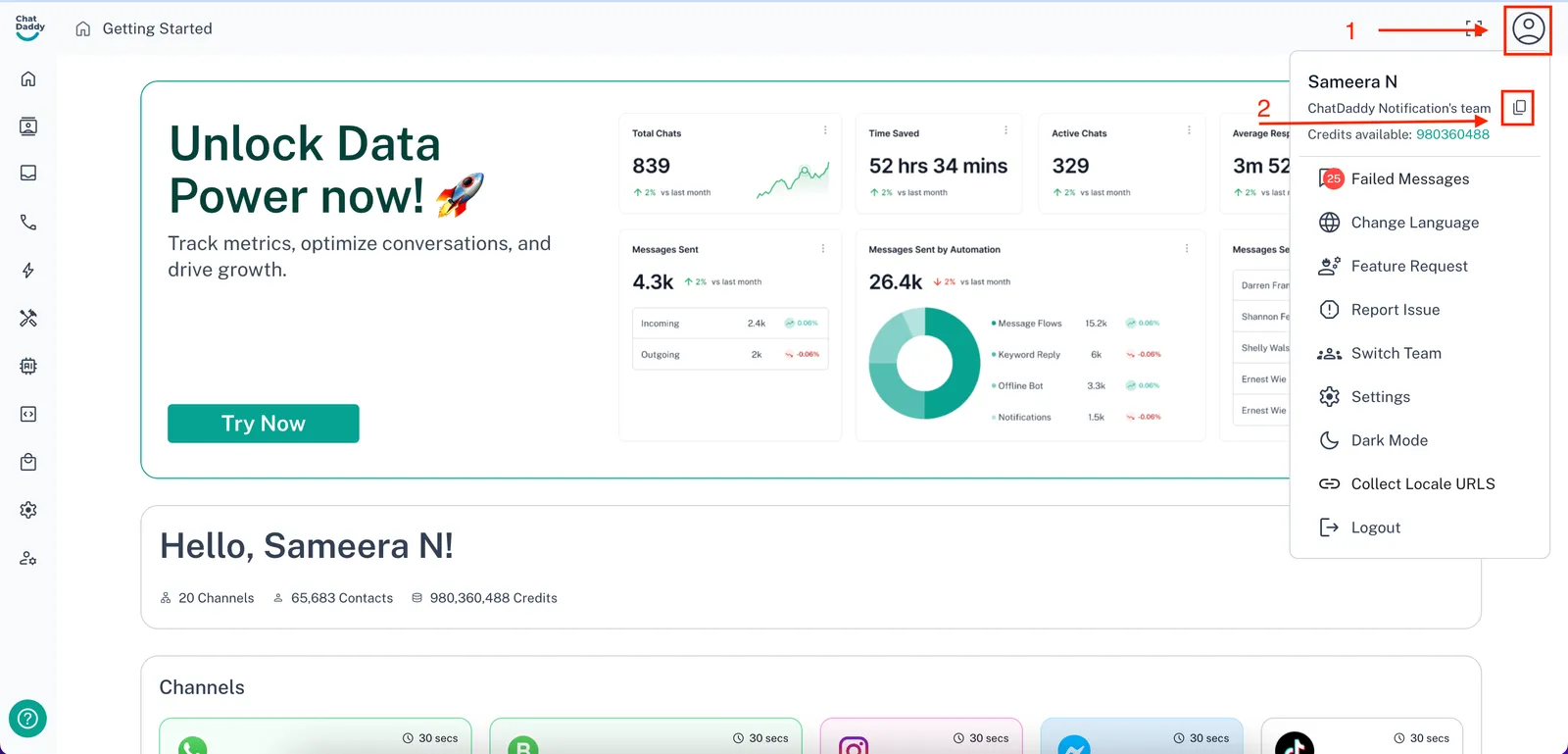Click the profile avatar icon
1568x754 pixels.
click(x=1527, y=29)
